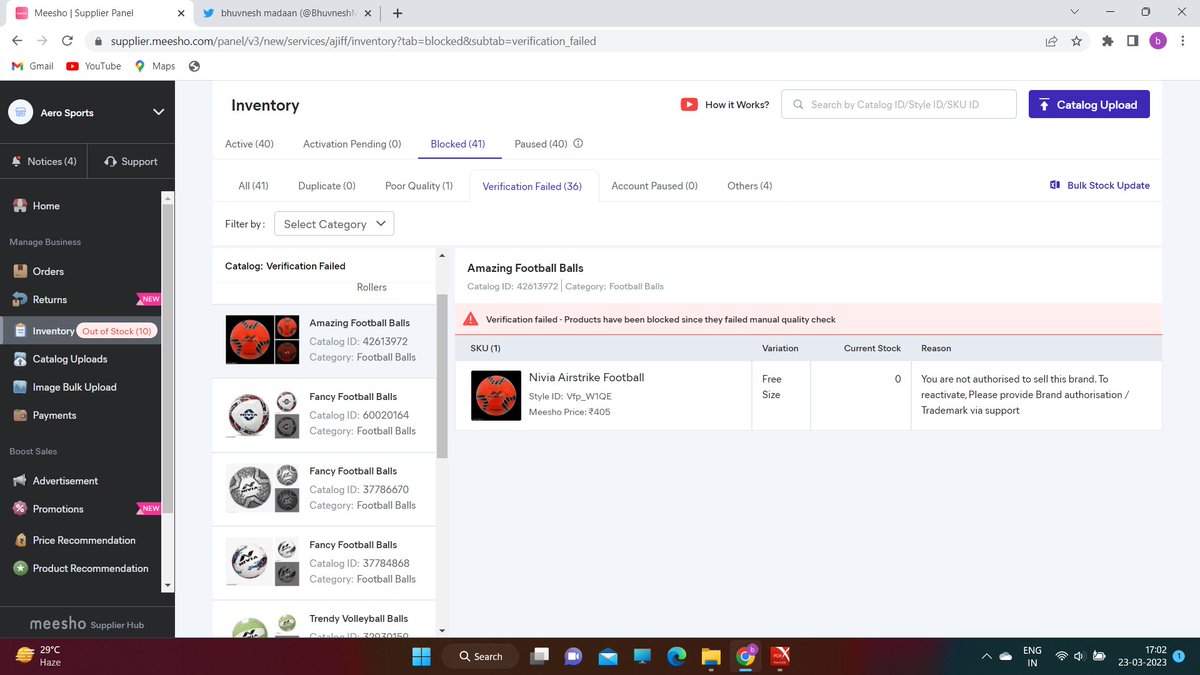Open File Explorer from the taskbar

(x=710, y=656)
